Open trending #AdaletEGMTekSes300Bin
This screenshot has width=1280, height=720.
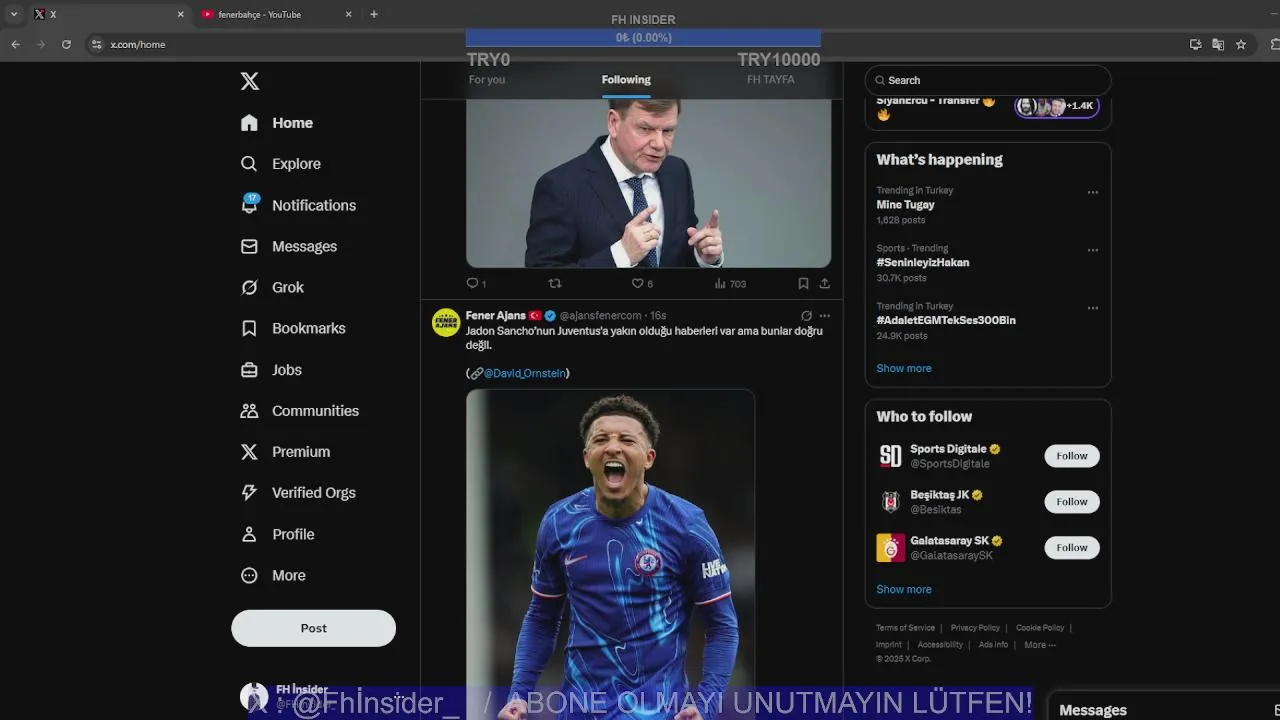[946, 321]
